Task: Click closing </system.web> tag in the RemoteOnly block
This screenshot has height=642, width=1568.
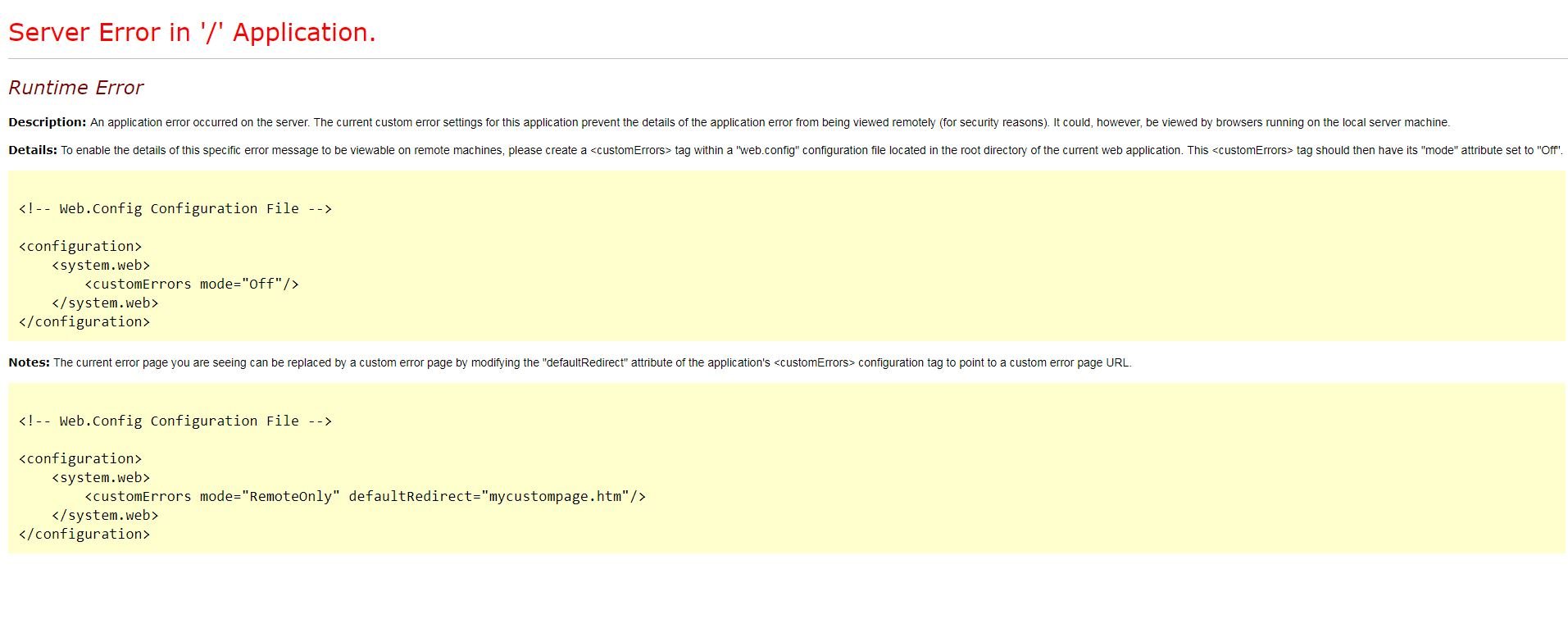Action: 105,516
